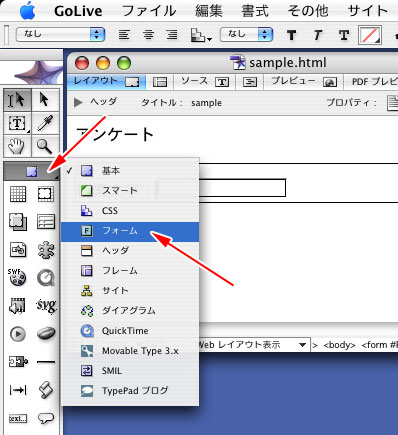Open the Apple menu
Viewport: 398px width, 435px height.
(27, 11)
